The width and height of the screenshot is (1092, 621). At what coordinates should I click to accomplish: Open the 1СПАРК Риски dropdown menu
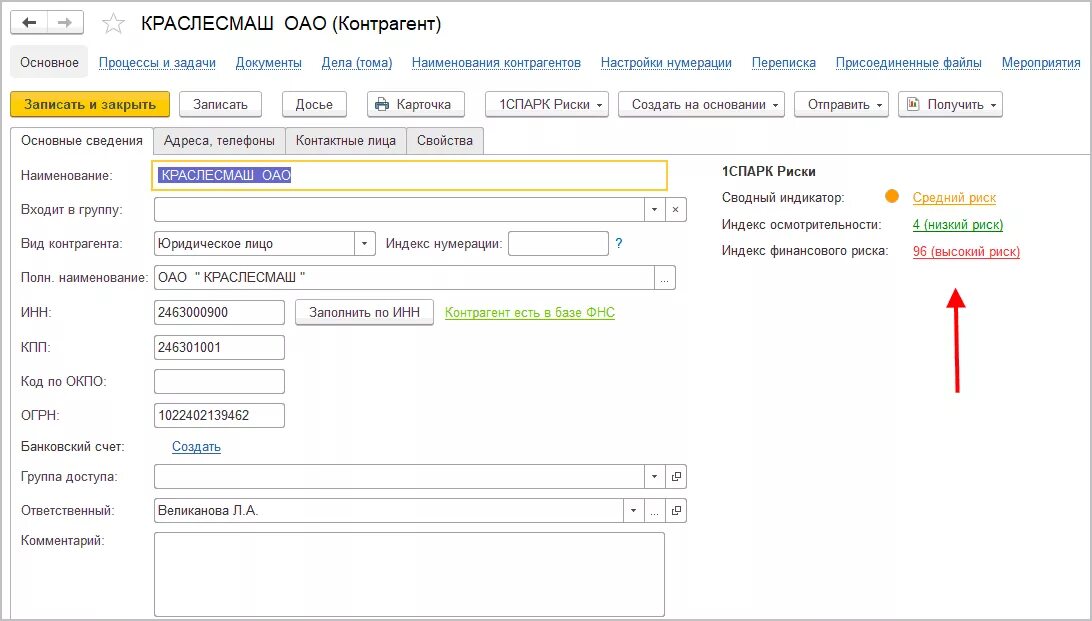546,104
